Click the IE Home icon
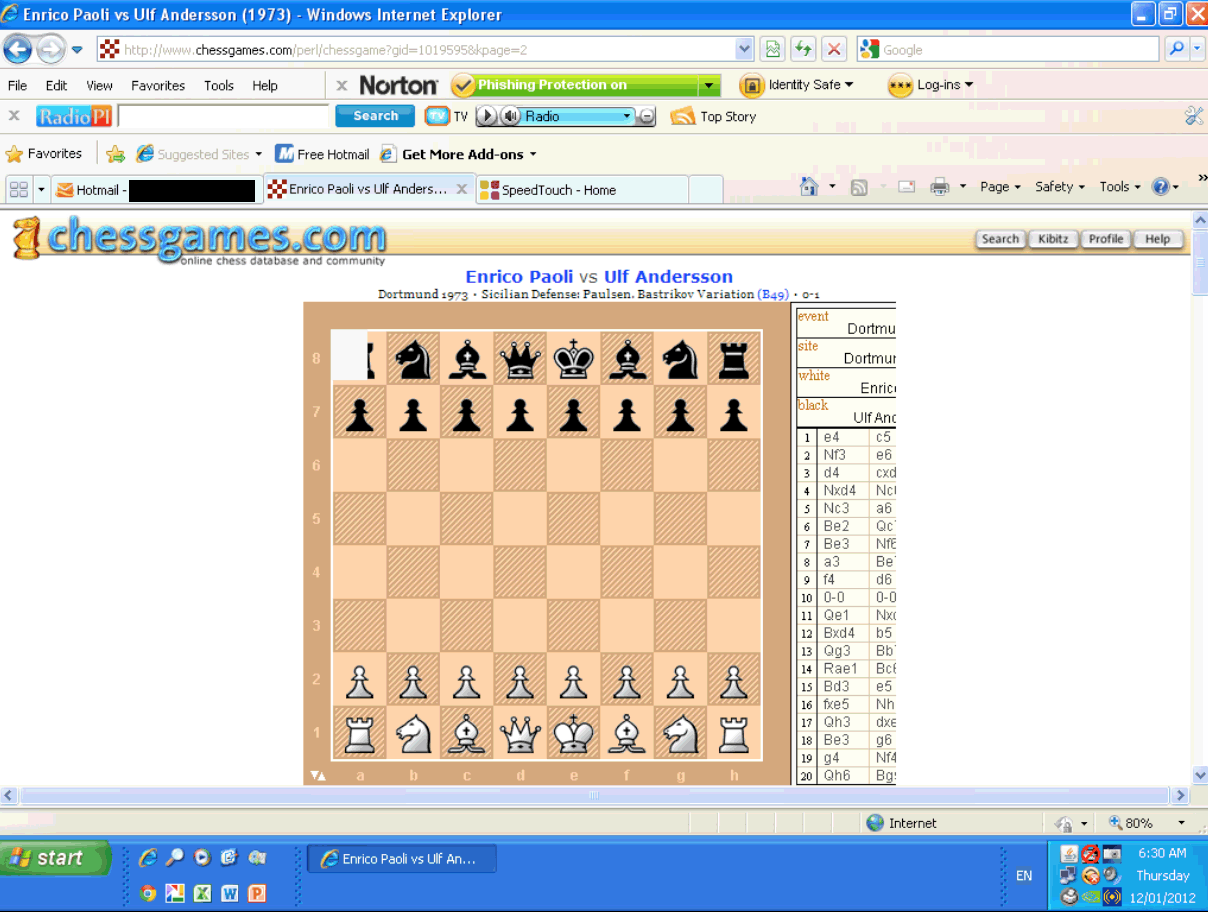The height and width of the screenshot is (912, 1208). (809, 187)
